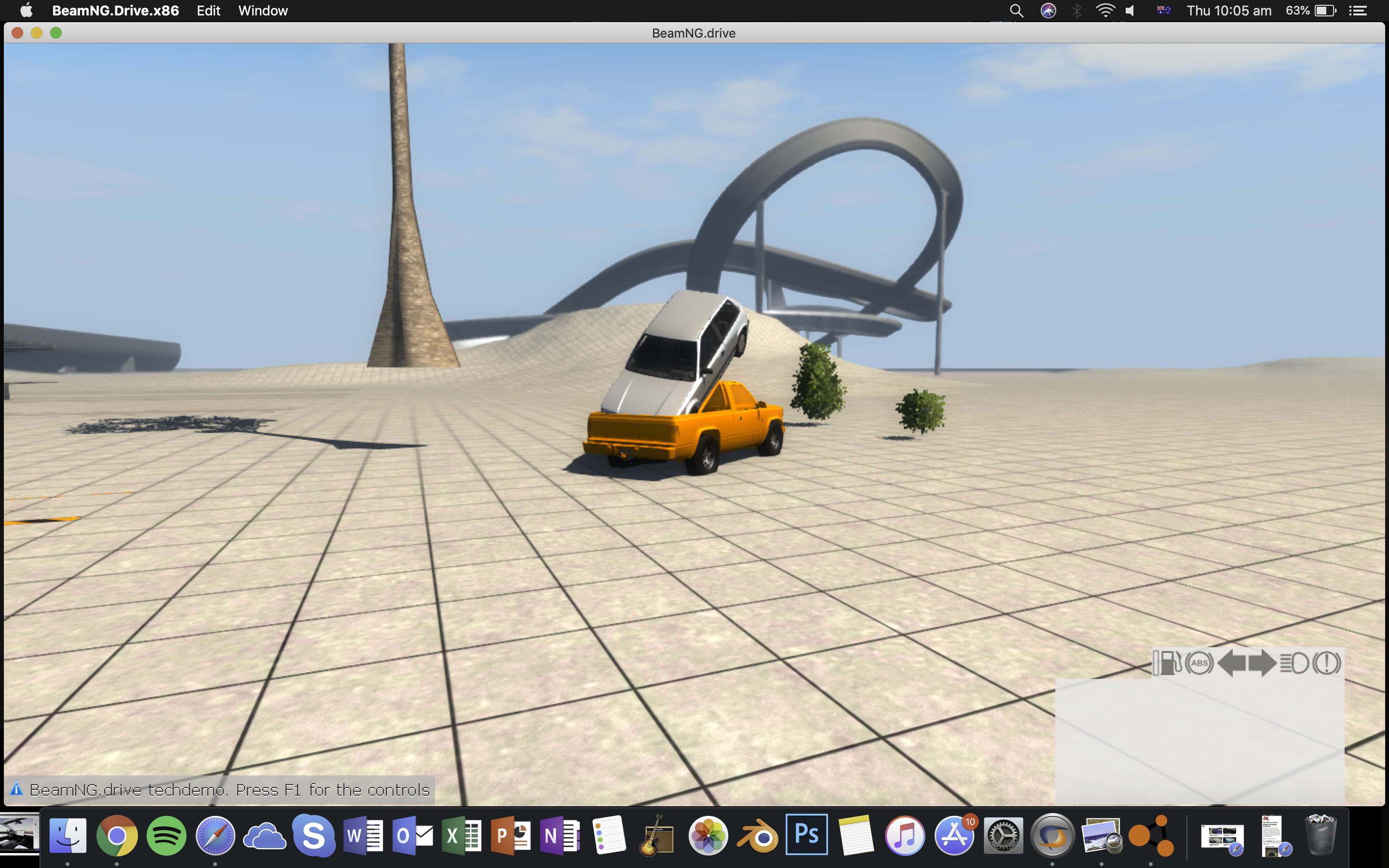
Task: Open the Australian flag input menu
Action: click(x=1163, y=10)
